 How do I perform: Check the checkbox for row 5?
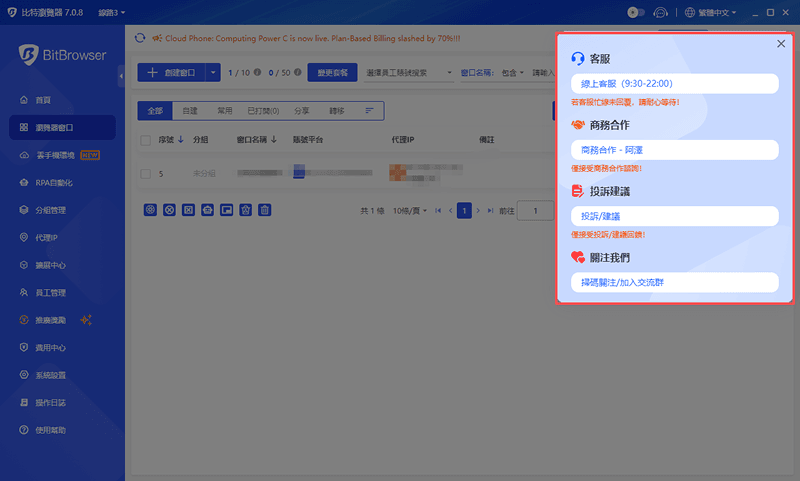(x=146, y=173)
